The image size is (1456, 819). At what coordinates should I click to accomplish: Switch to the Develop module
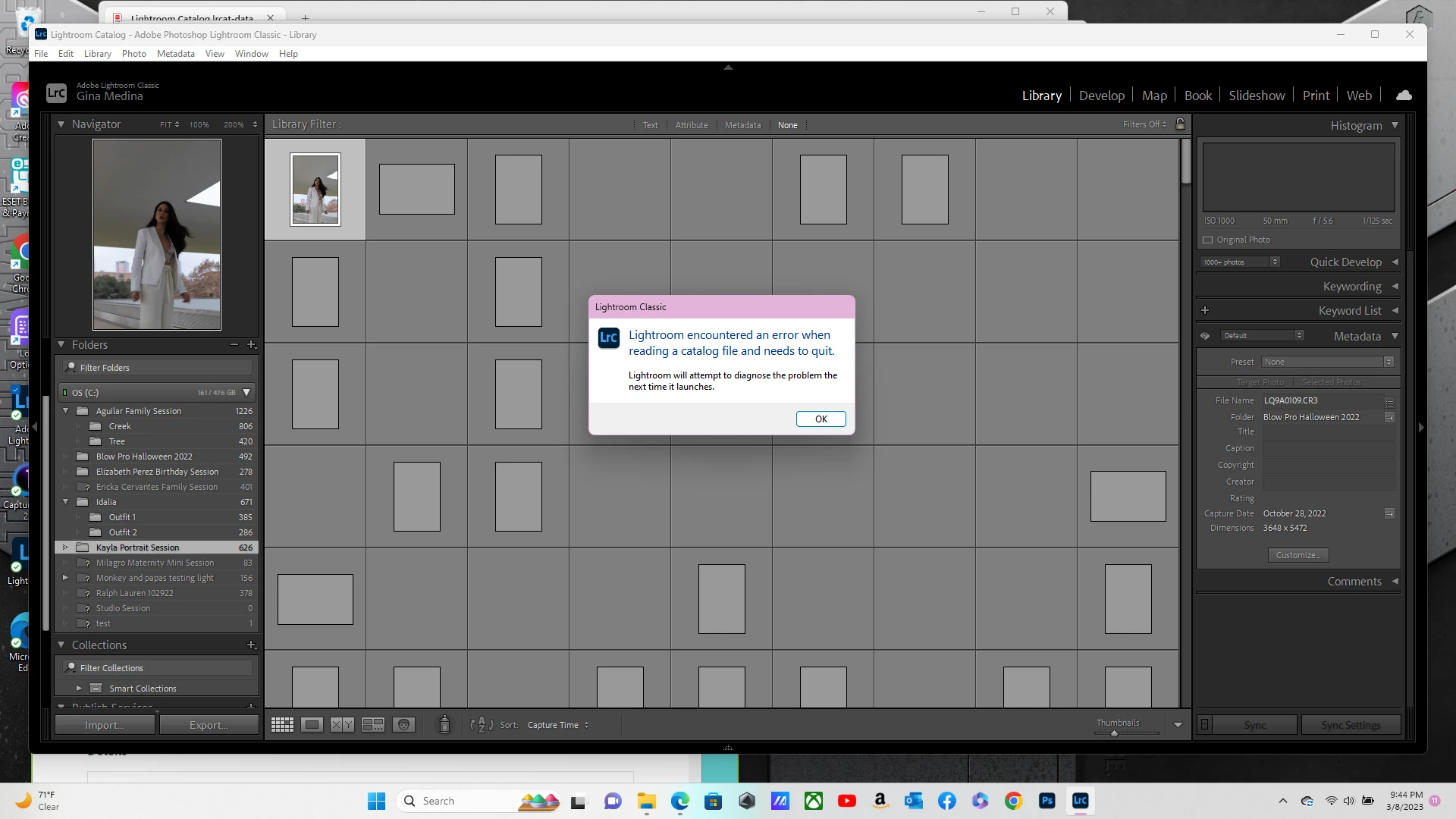coord(1101,96)
